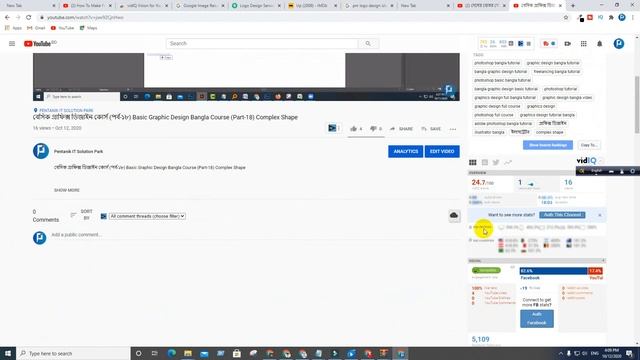Switch to the first New Tab tab
Screen dimensions: 640x360
29,6
